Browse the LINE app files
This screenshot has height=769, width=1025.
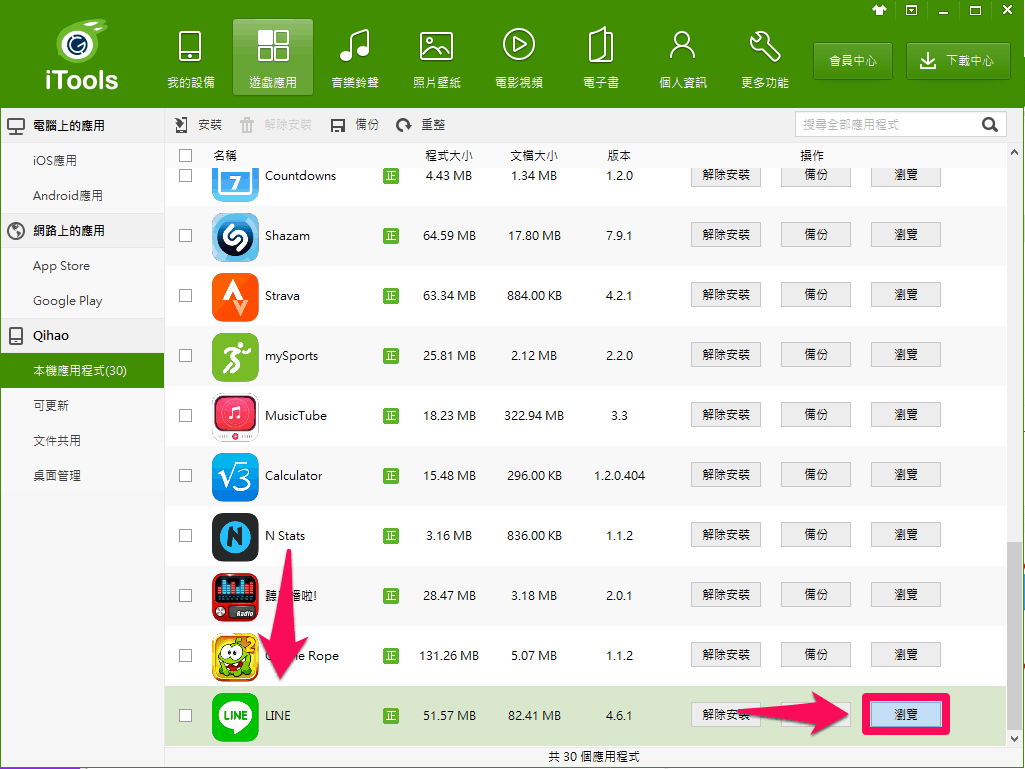906,715
